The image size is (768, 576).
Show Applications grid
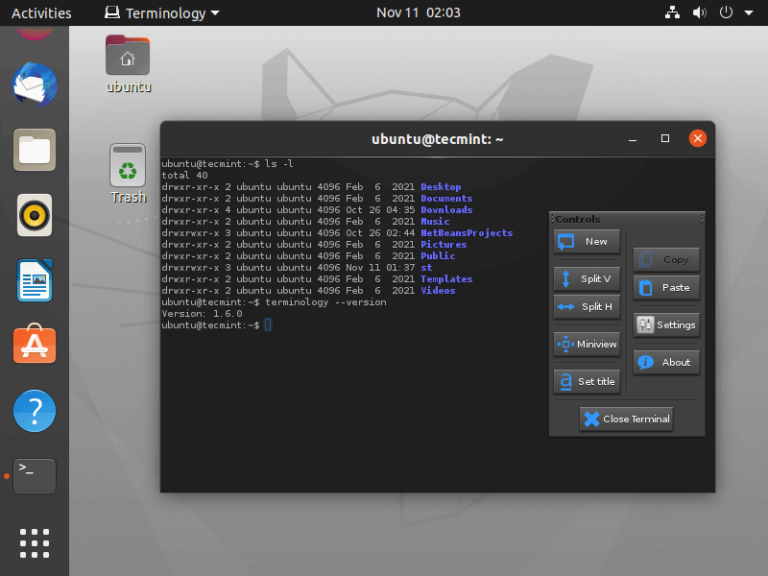click(34, 542)
